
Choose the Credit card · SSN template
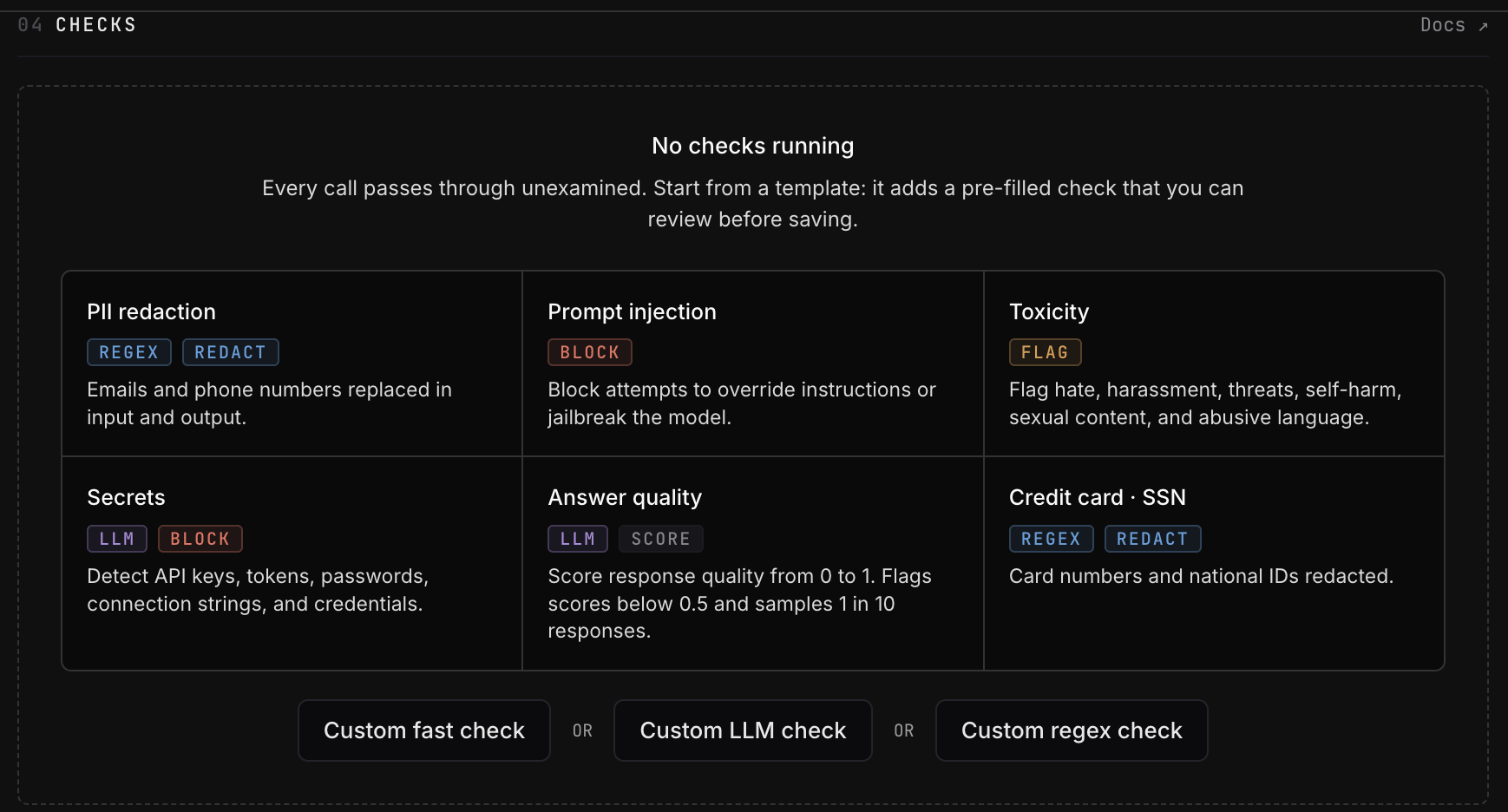1214,563
